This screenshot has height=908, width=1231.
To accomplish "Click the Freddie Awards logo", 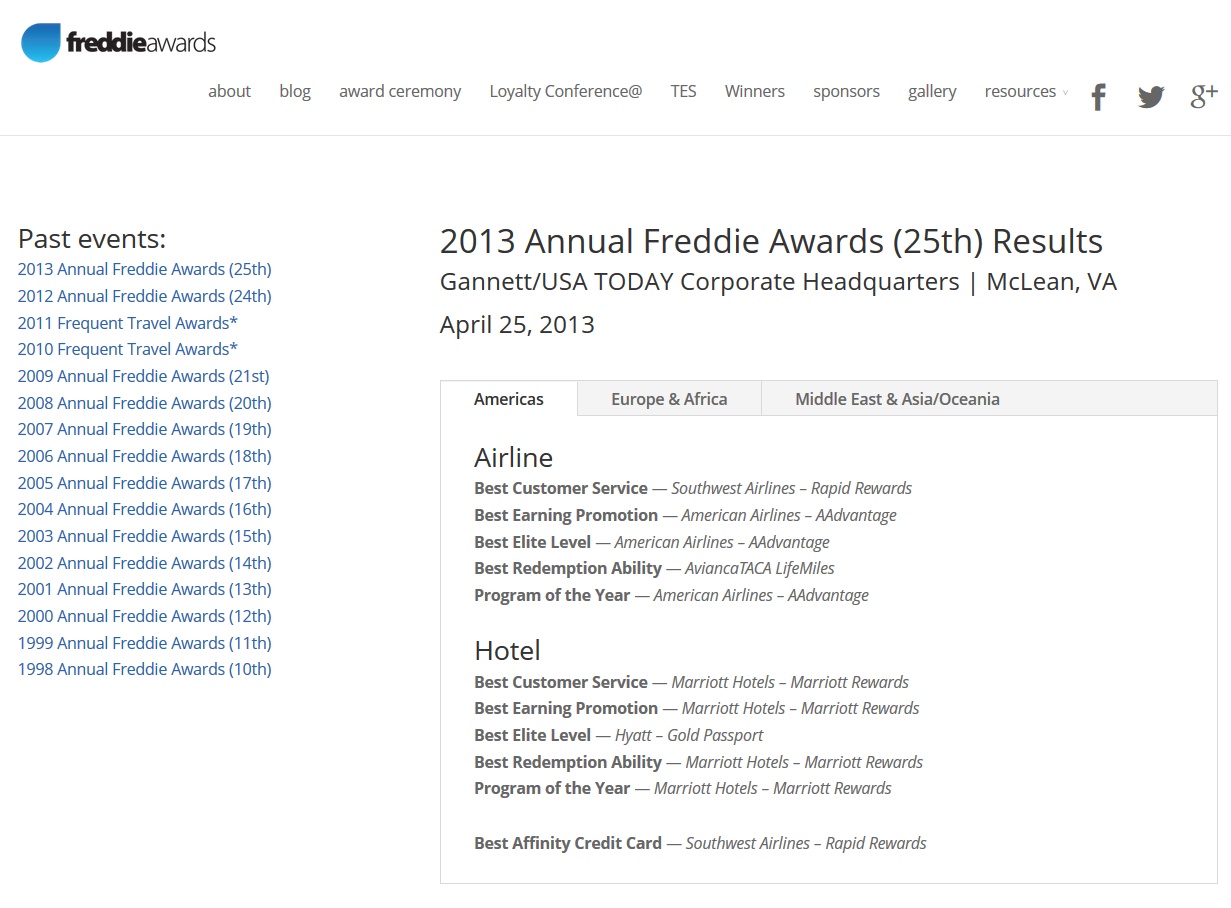I will tap(118, 42).
